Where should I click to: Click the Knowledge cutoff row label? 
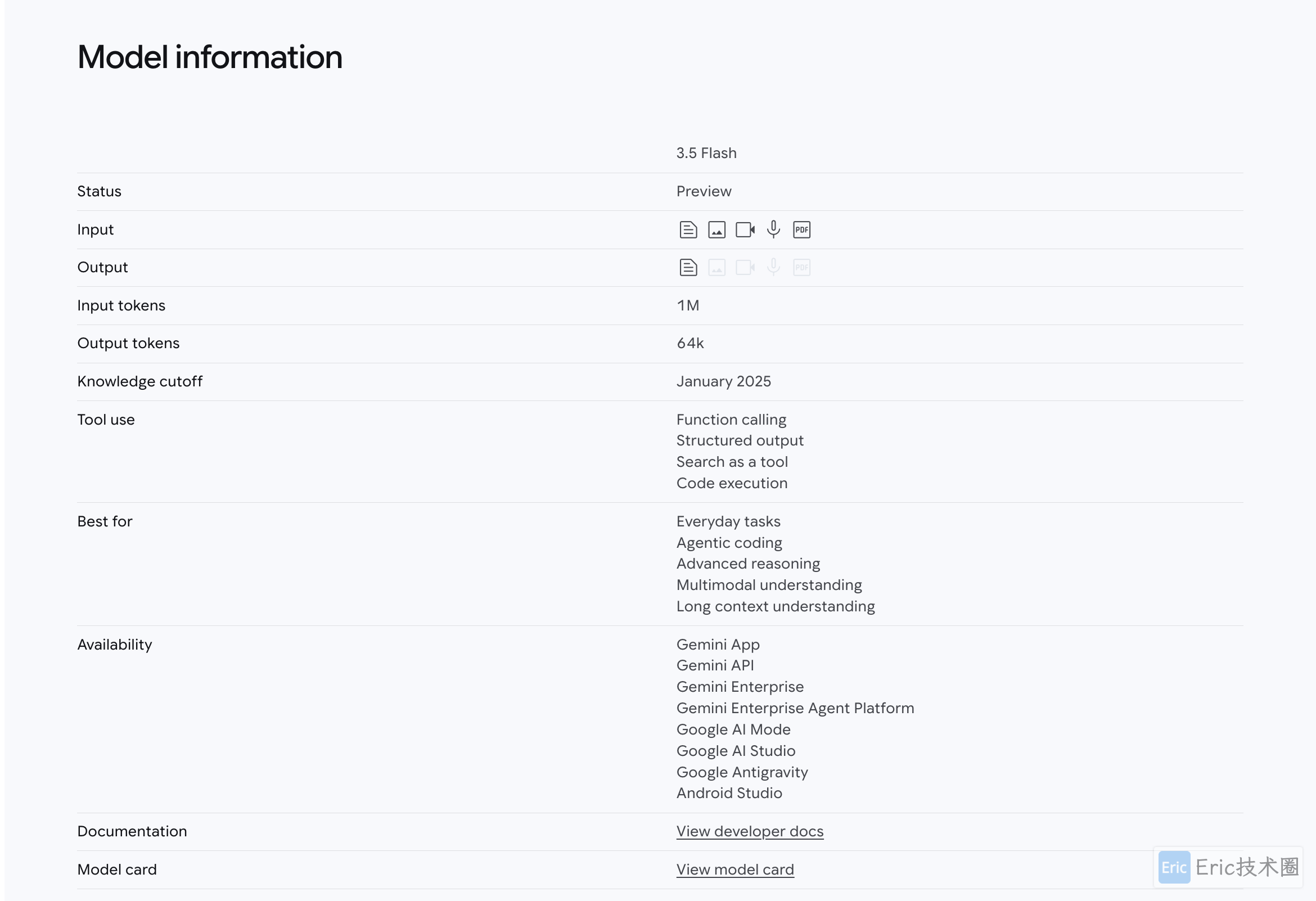click(x=140, y=381)
